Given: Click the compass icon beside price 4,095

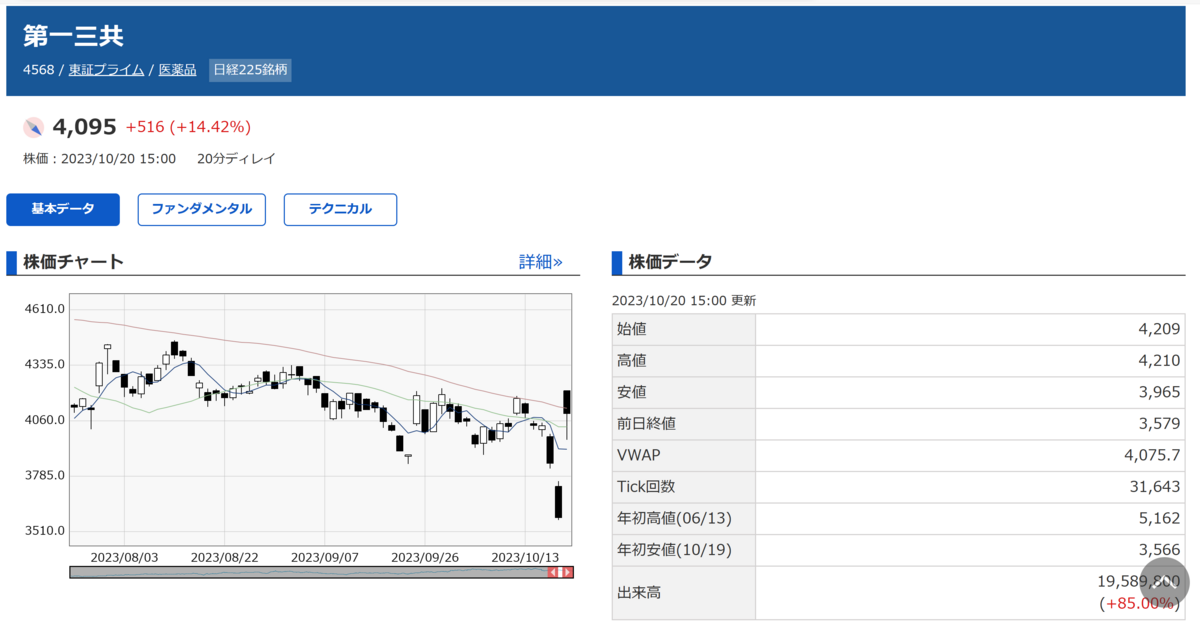Looking at the screenshot, I should point(34,127).
